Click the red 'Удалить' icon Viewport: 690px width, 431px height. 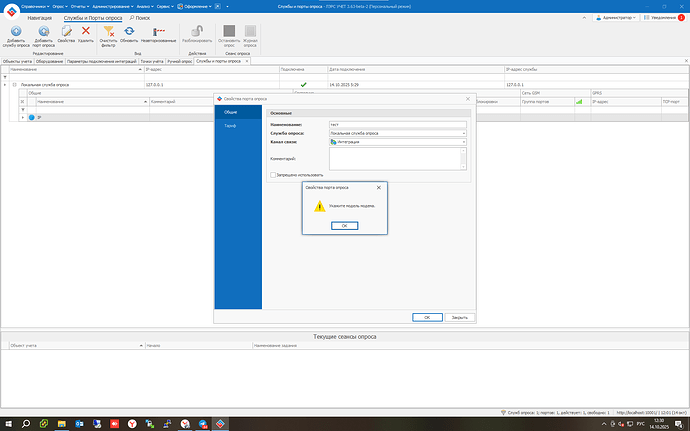pos(86,32)
